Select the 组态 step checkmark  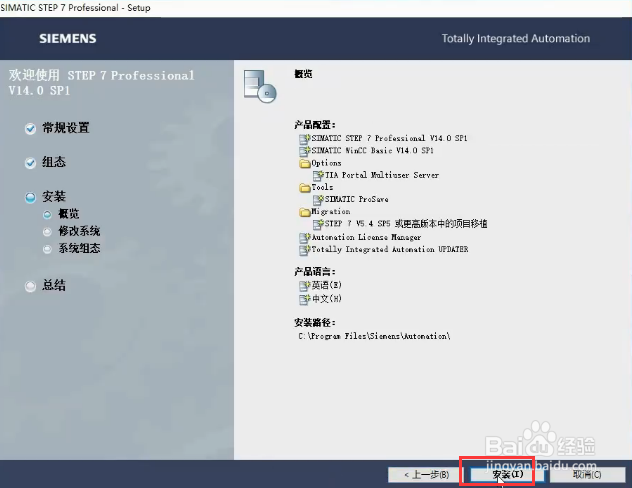coord(30,163)
